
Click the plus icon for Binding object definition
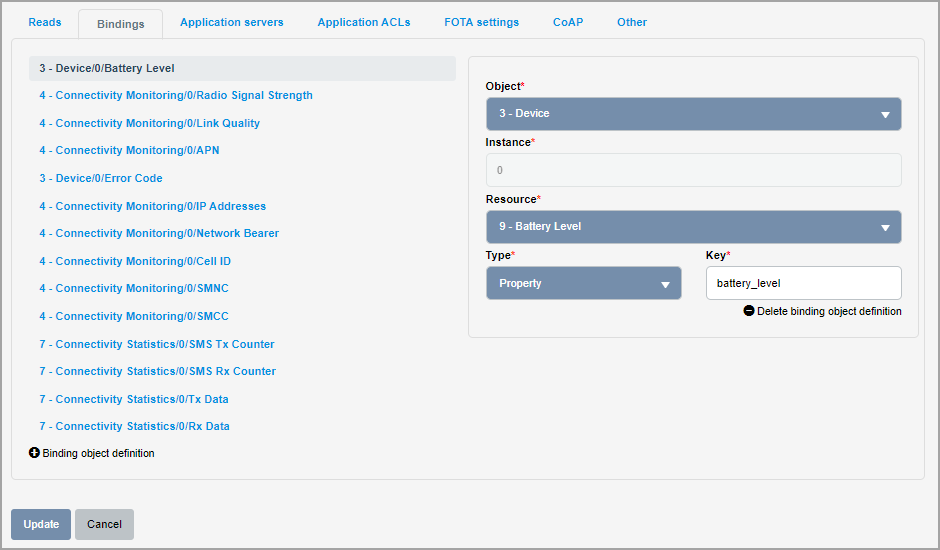pos(34,453)
